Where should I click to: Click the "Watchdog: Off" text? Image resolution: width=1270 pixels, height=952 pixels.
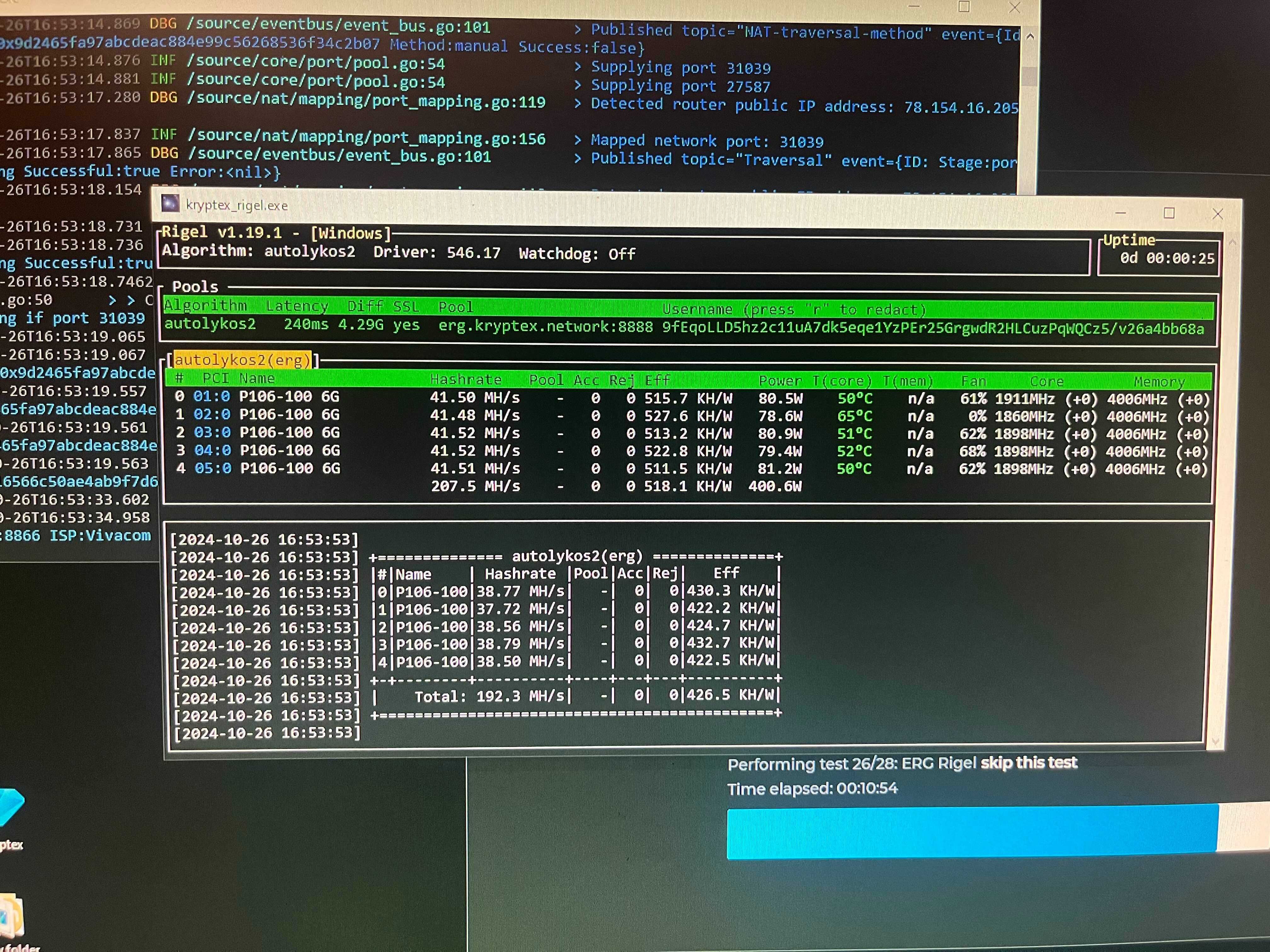(577, 254)
